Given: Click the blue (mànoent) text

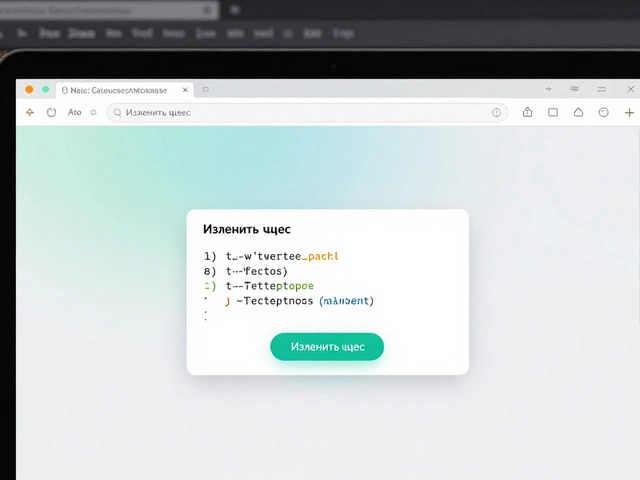Looking at the screenshot, I should (x=347, y=301).
